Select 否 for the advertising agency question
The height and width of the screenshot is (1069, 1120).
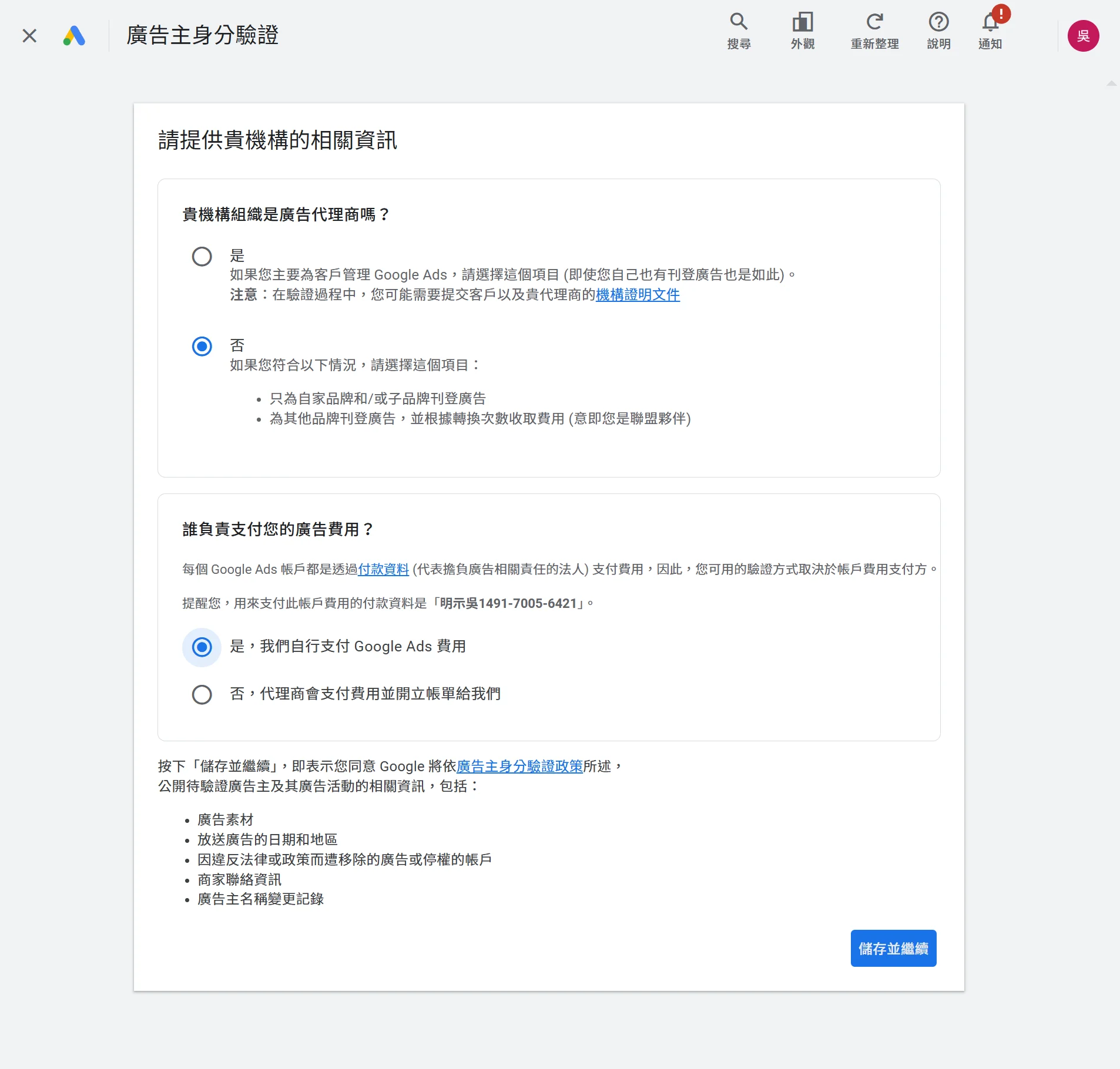pyautogui.click(x=202, y=347)
